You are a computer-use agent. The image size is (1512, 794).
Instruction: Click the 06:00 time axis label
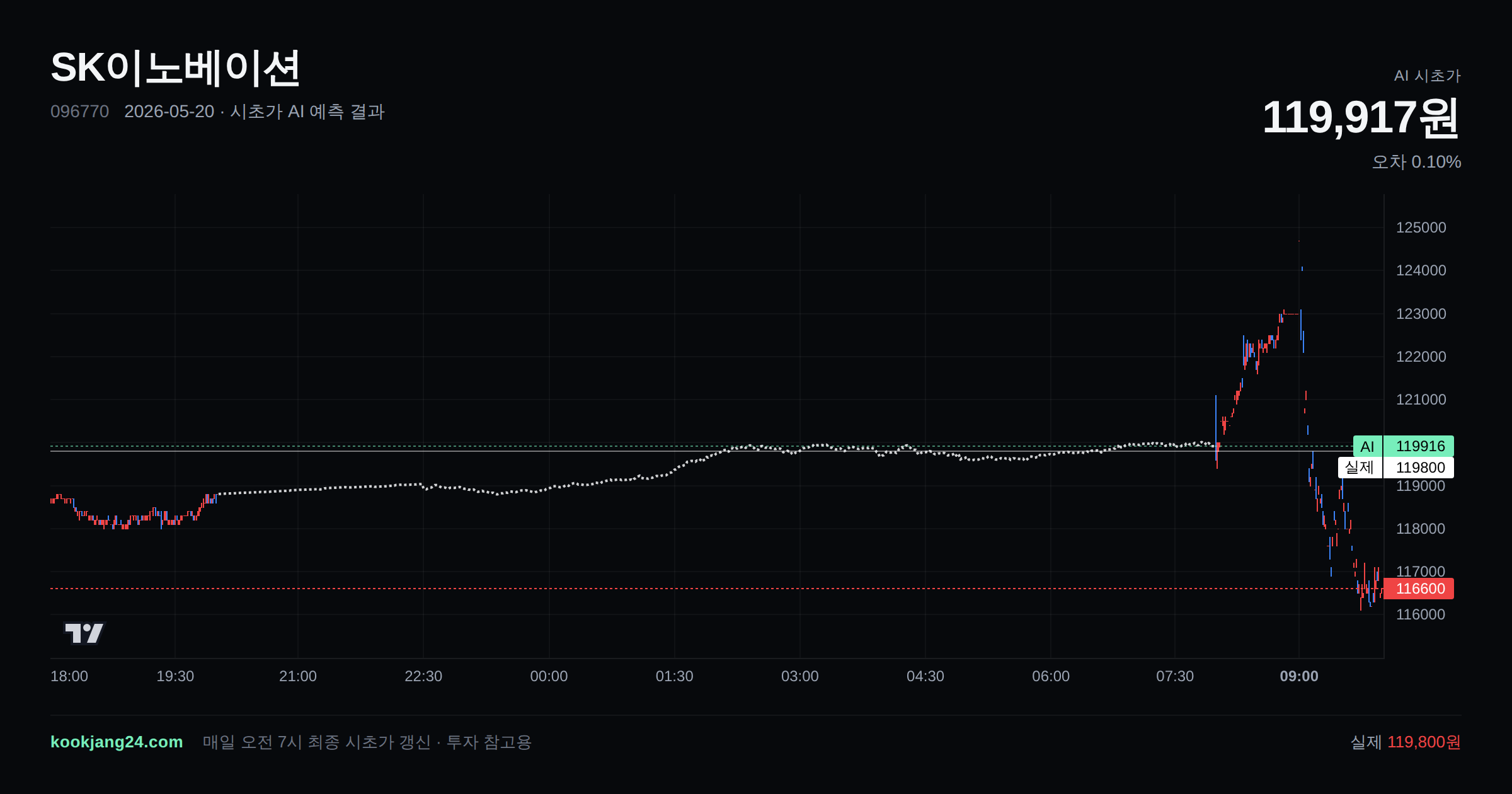1051,676
